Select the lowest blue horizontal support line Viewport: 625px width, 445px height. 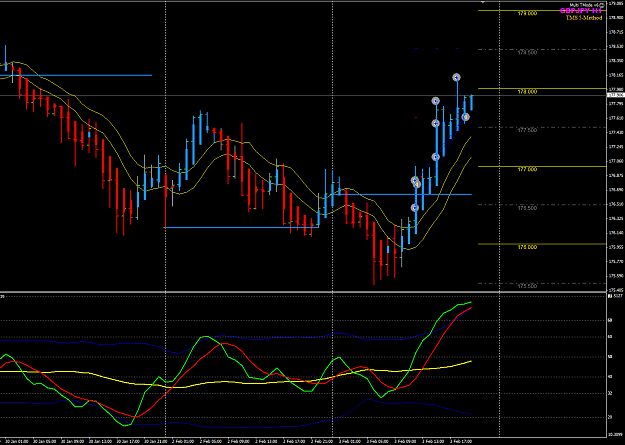click(242, 227)
